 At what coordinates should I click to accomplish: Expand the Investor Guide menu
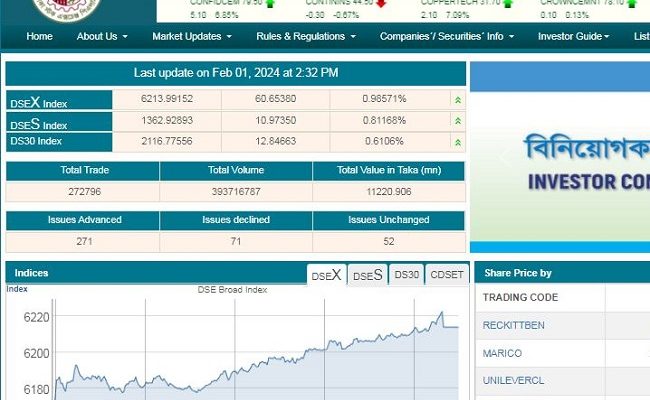pyautogui.click(x=573, y=37)
